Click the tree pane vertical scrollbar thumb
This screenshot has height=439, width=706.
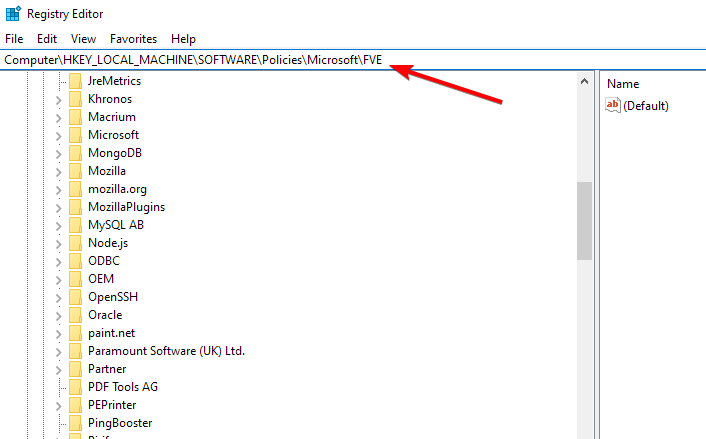584,221
